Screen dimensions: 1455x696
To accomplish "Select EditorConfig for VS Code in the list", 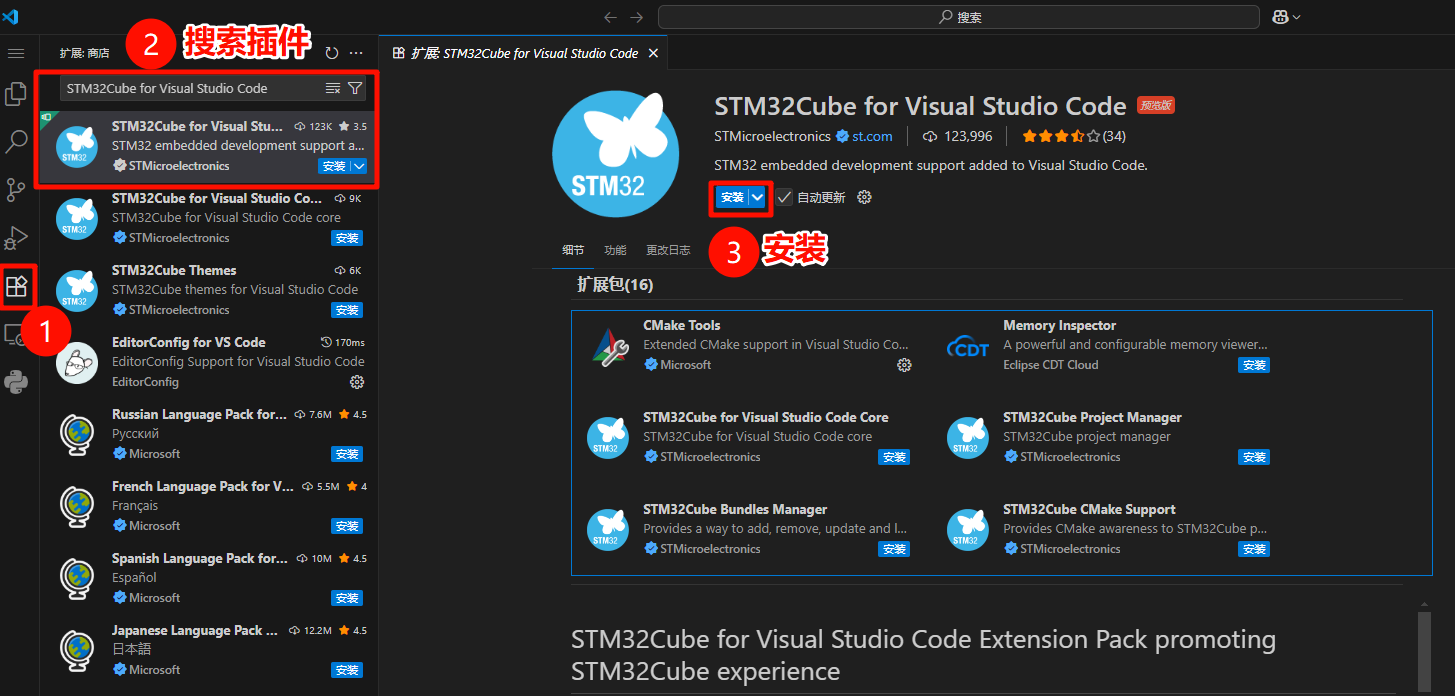I will [x=209, y=362].
